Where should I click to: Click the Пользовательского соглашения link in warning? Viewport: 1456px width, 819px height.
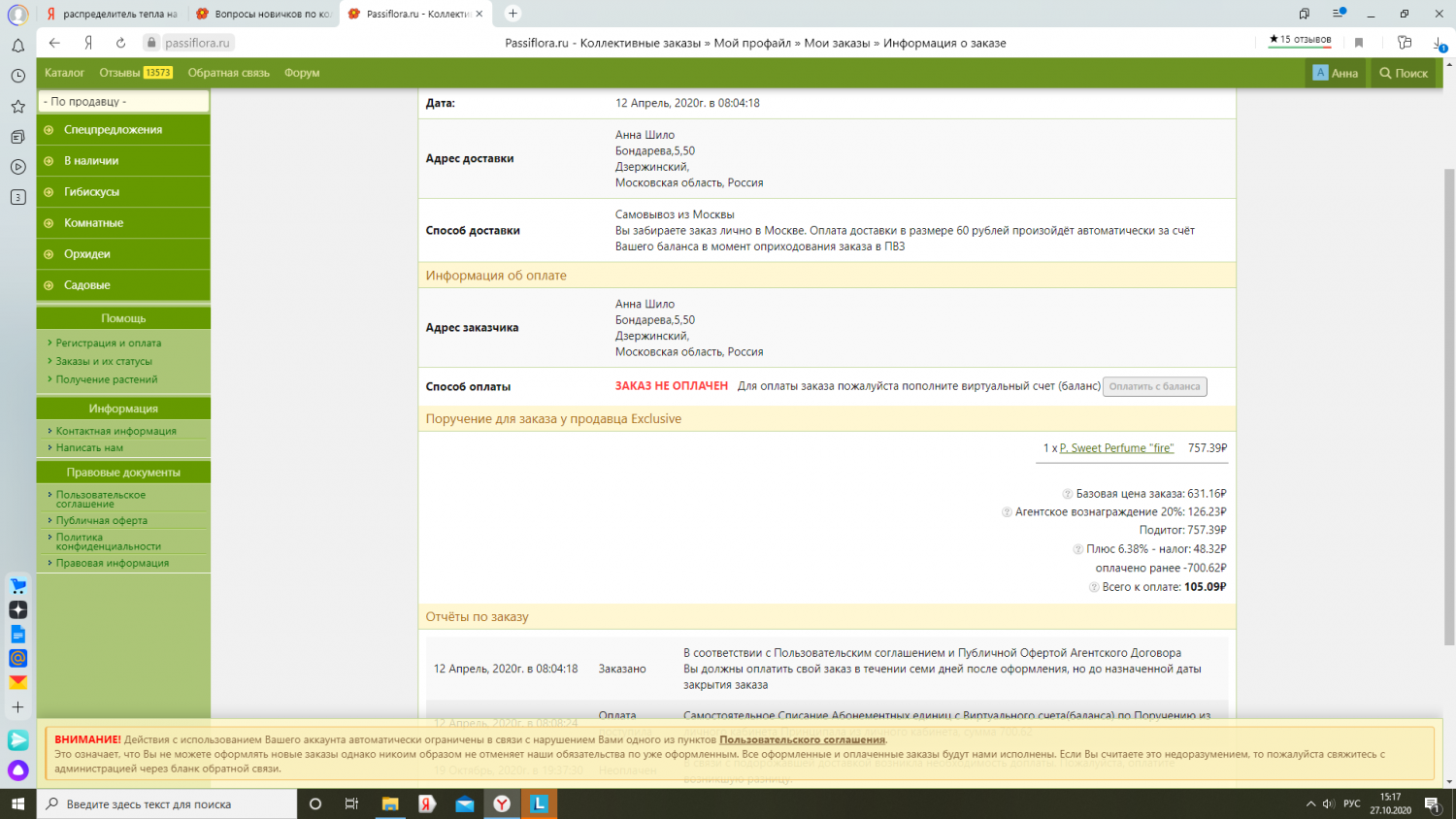coord(802,739)
